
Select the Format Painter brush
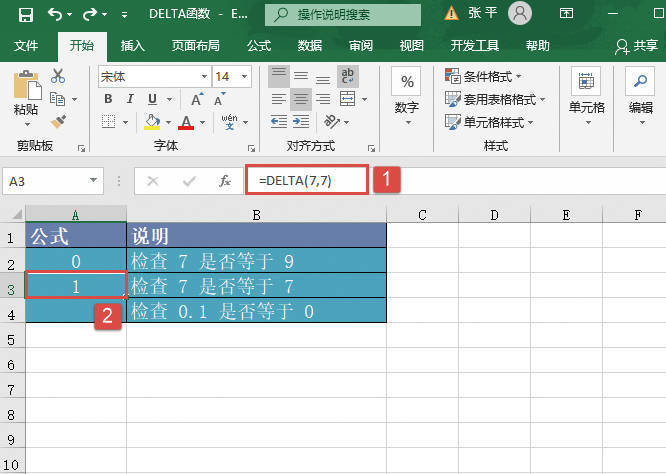click(57, 121)
